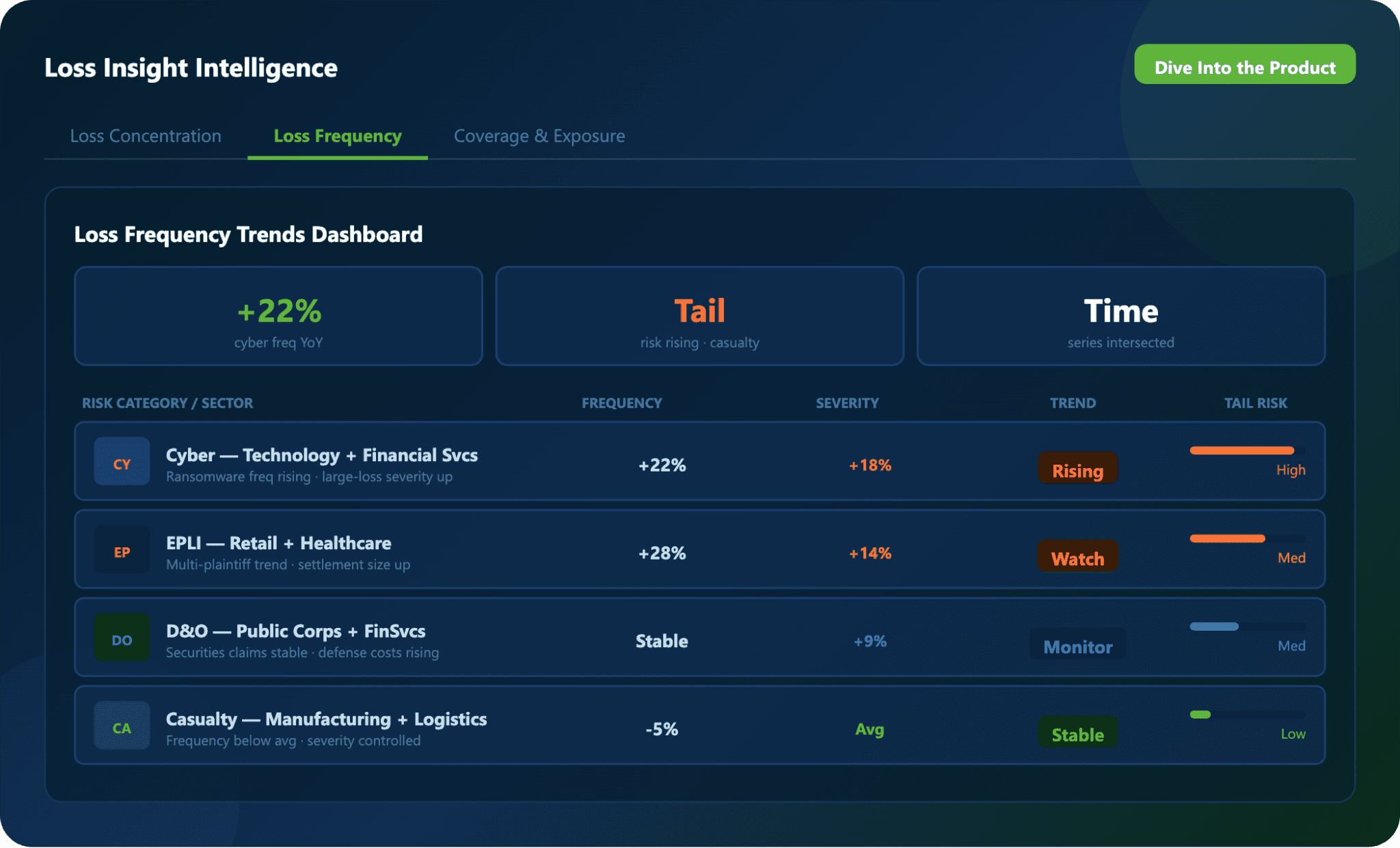
Task: Click the Monitor trend badge
Action: point(1077,645)
